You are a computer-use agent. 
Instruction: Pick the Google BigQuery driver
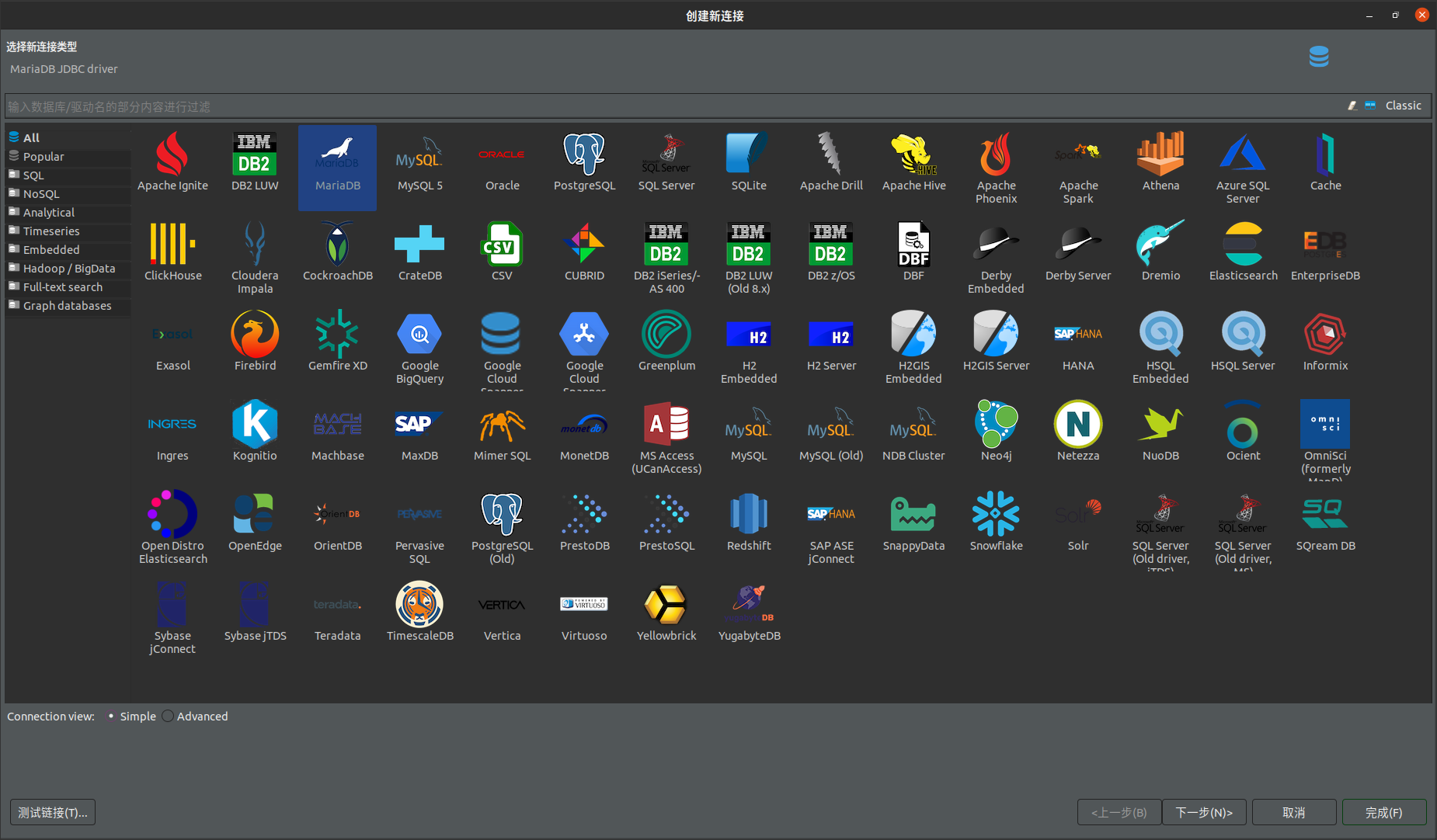point(419,348)
